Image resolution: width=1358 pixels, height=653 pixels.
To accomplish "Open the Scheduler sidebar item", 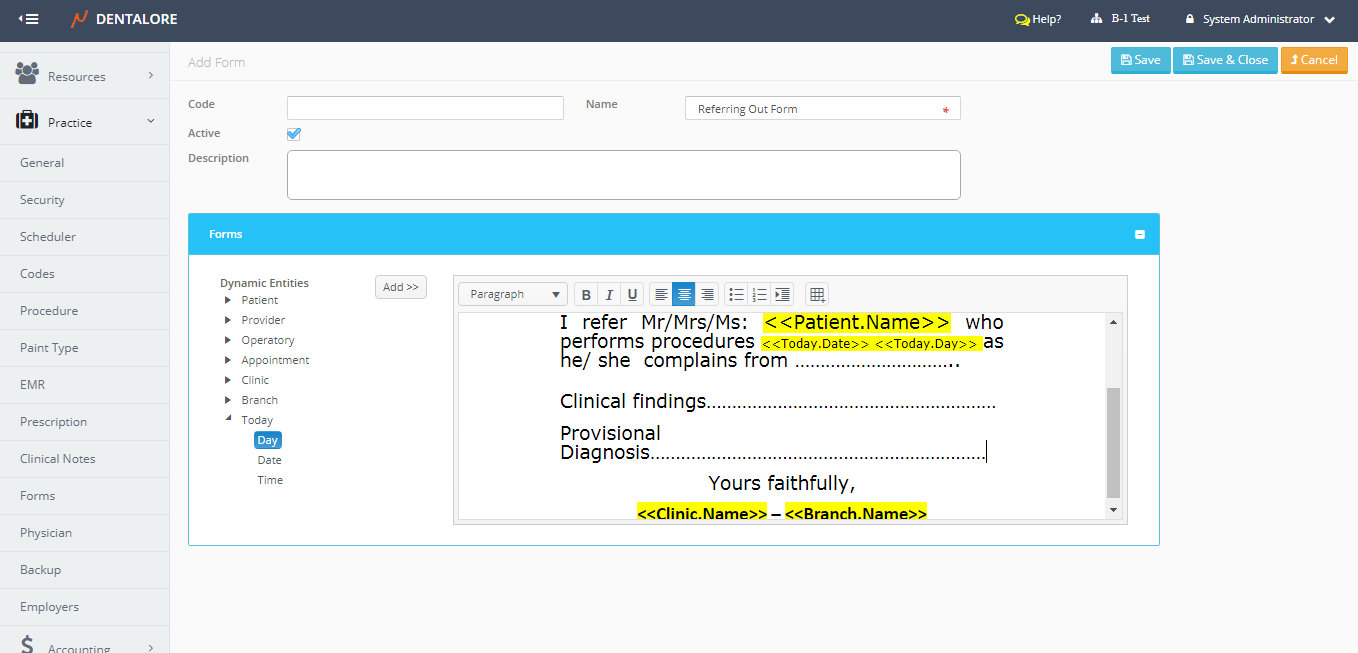I will [x=48, y=237].
